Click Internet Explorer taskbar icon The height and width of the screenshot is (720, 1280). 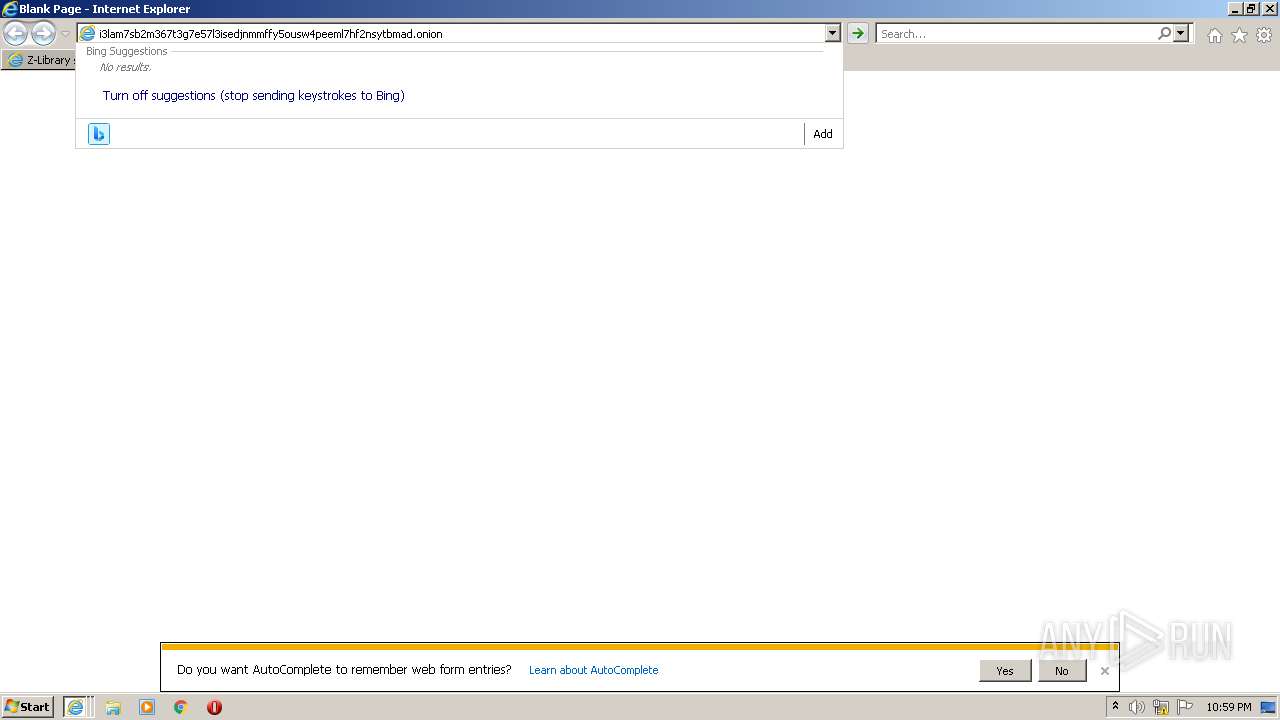(76, 707)
